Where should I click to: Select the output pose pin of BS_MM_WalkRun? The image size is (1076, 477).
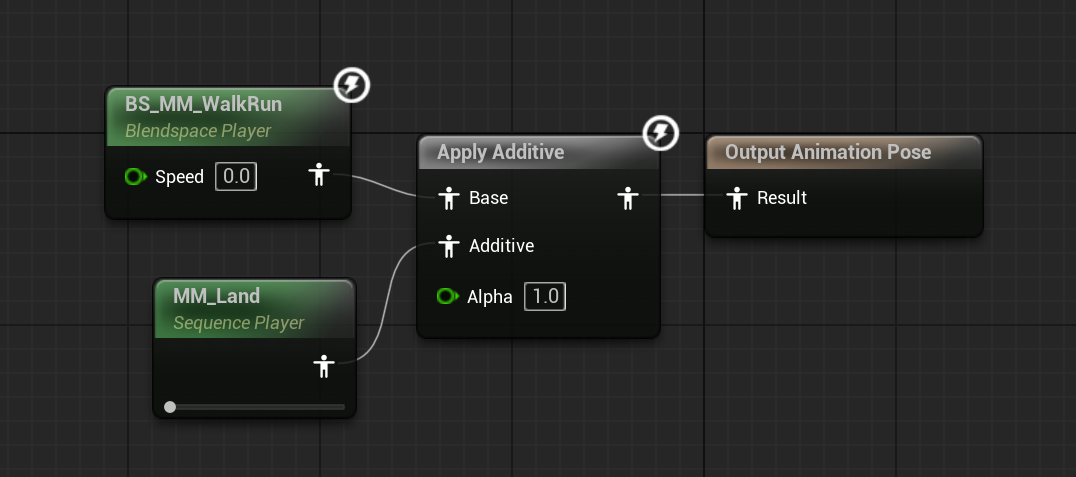(318, 175)
